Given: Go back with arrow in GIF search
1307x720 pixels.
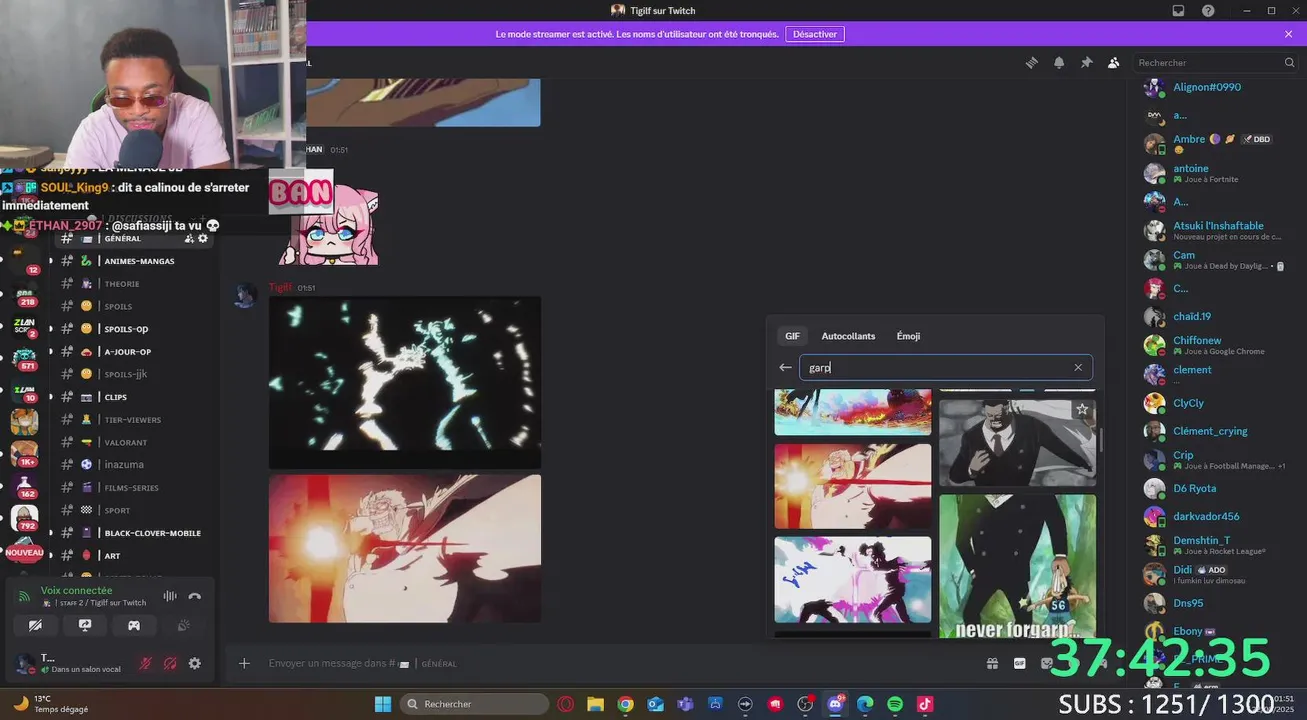Looking at the screenshot, I should pos(785,368).
